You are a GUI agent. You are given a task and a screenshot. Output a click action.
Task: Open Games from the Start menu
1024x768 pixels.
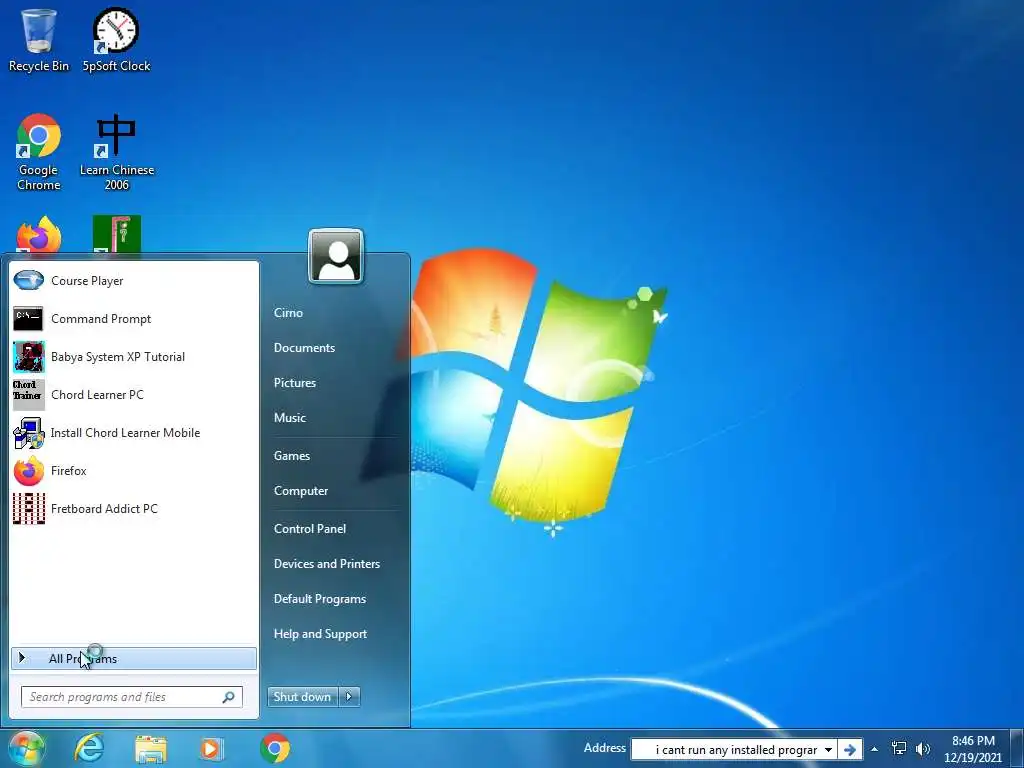coord(292,456)
